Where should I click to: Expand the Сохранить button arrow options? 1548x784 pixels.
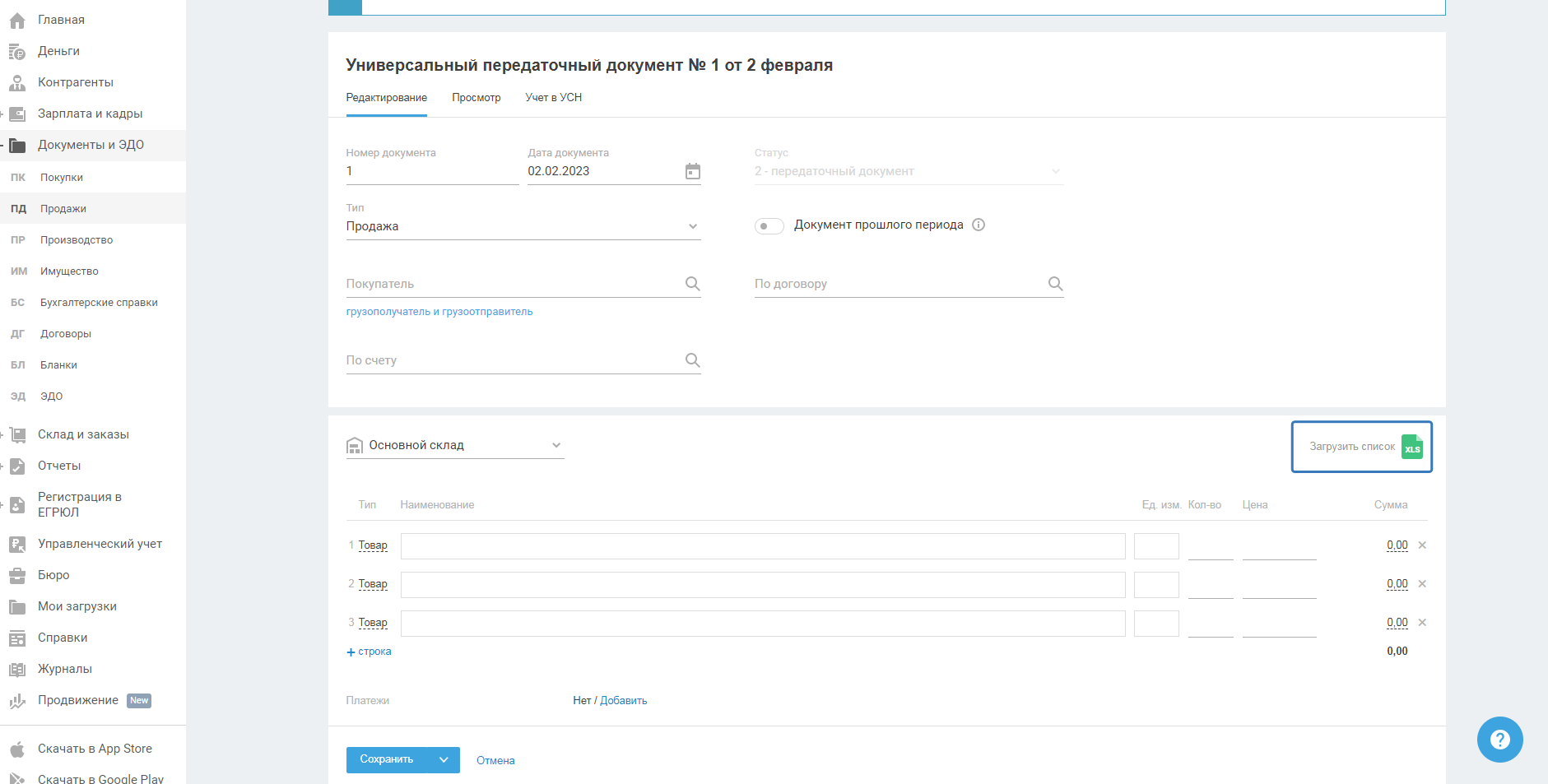[x=444, y=759]
